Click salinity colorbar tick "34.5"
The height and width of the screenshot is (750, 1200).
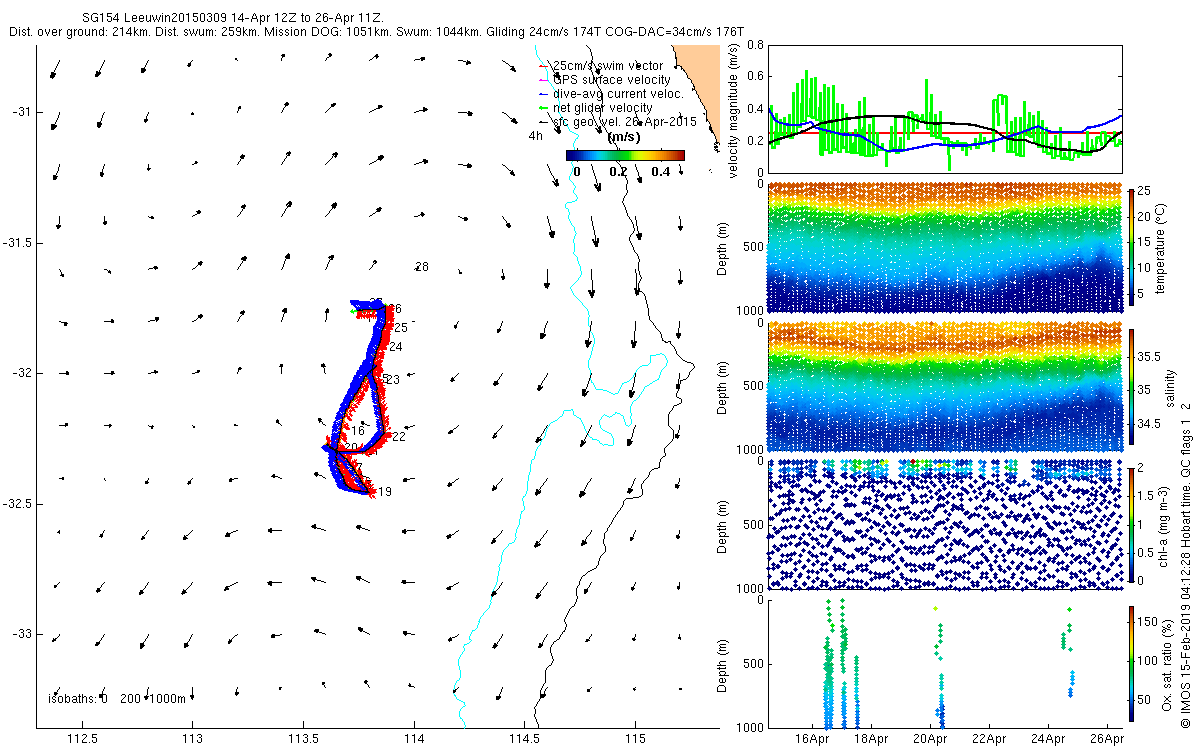1148,425
